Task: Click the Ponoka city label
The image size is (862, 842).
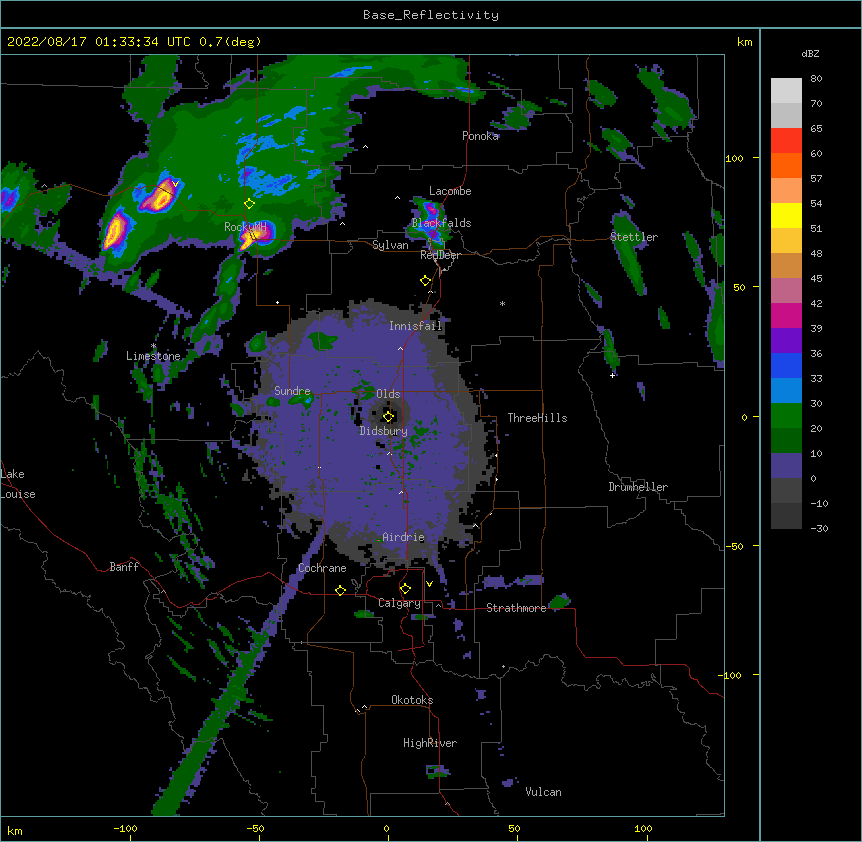Action: (480, 136)
